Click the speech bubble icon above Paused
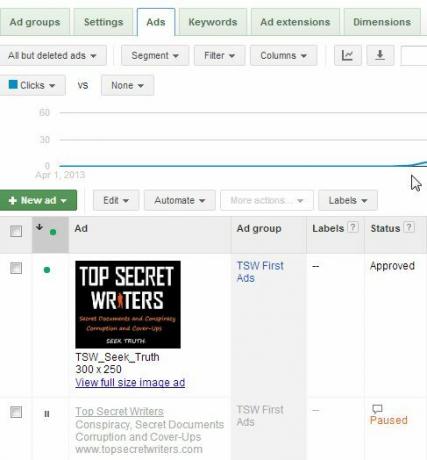The height and width of the screenshot is (460, 427). (377, 409)
